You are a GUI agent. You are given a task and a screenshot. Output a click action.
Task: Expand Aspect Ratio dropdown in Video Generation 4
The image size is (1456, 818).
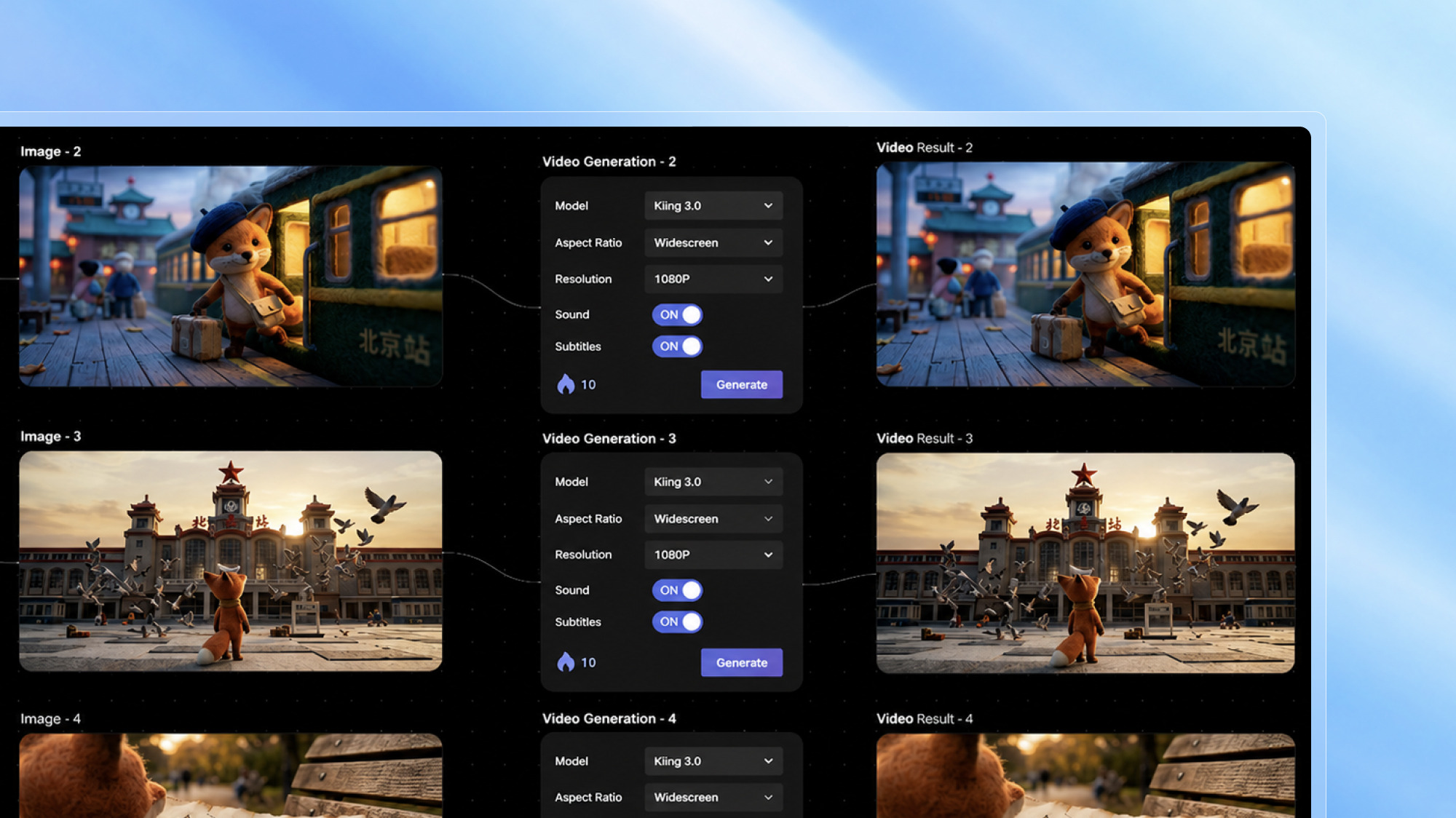[713, 798]
